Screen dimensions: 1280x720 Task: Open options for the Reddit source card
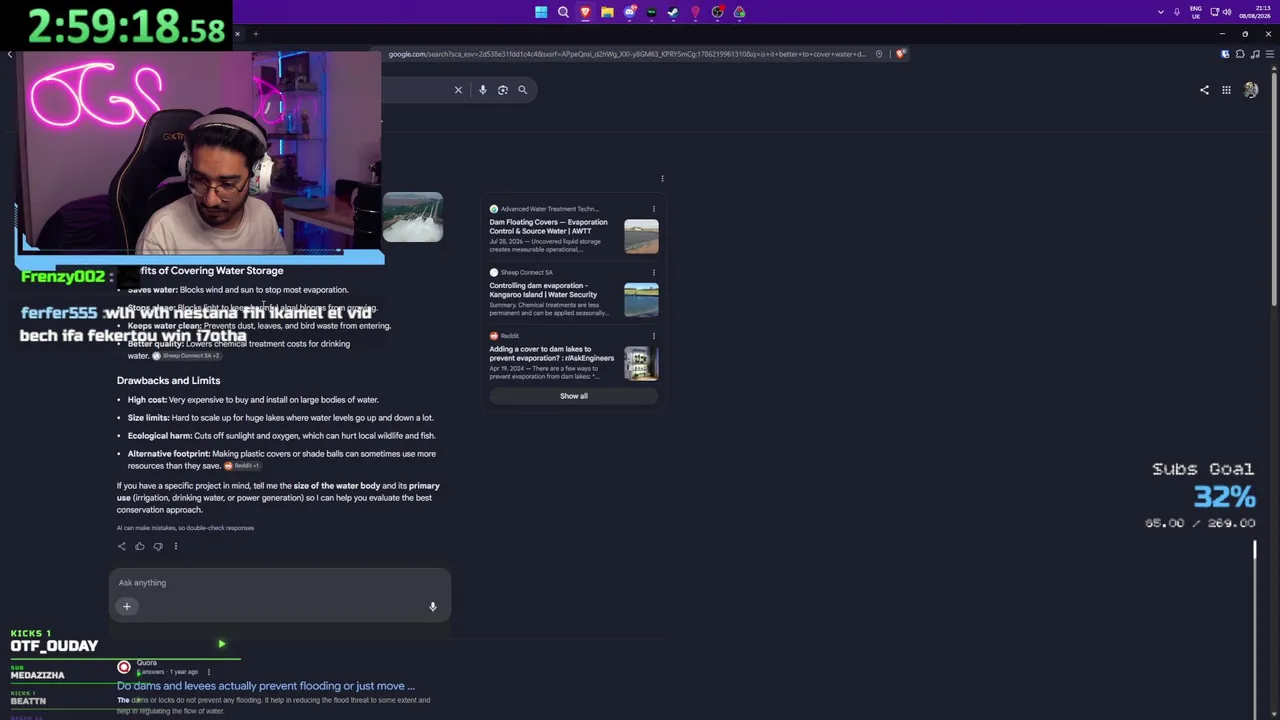[x=654, y=336]
